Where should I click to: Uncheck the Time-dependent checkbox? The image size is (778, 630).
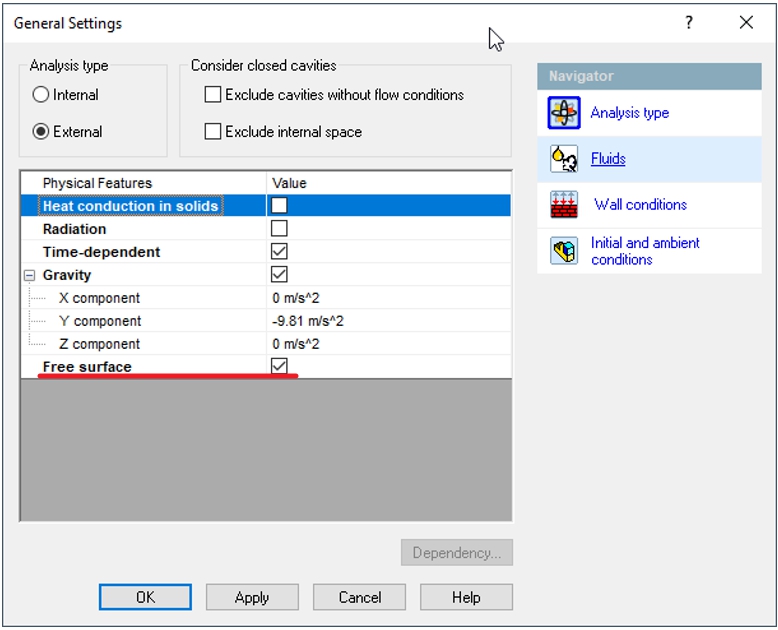(280, 252)
